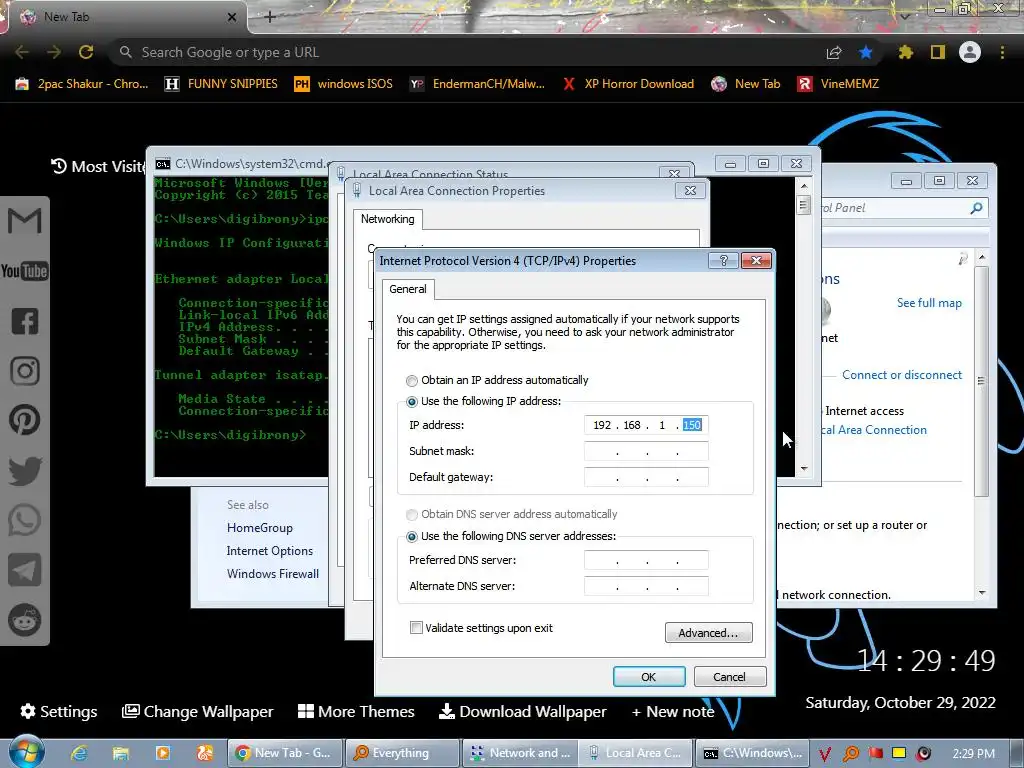Select Use the following IP address
This screenshot has width=1024, height=768.
(x=412, y=402)
